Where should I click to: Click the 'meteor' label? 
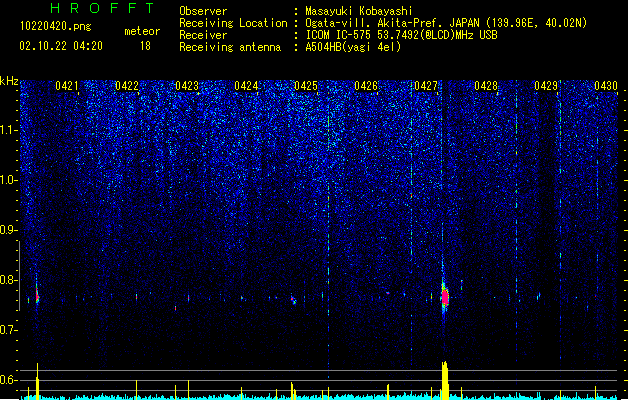tap(142, 31)
